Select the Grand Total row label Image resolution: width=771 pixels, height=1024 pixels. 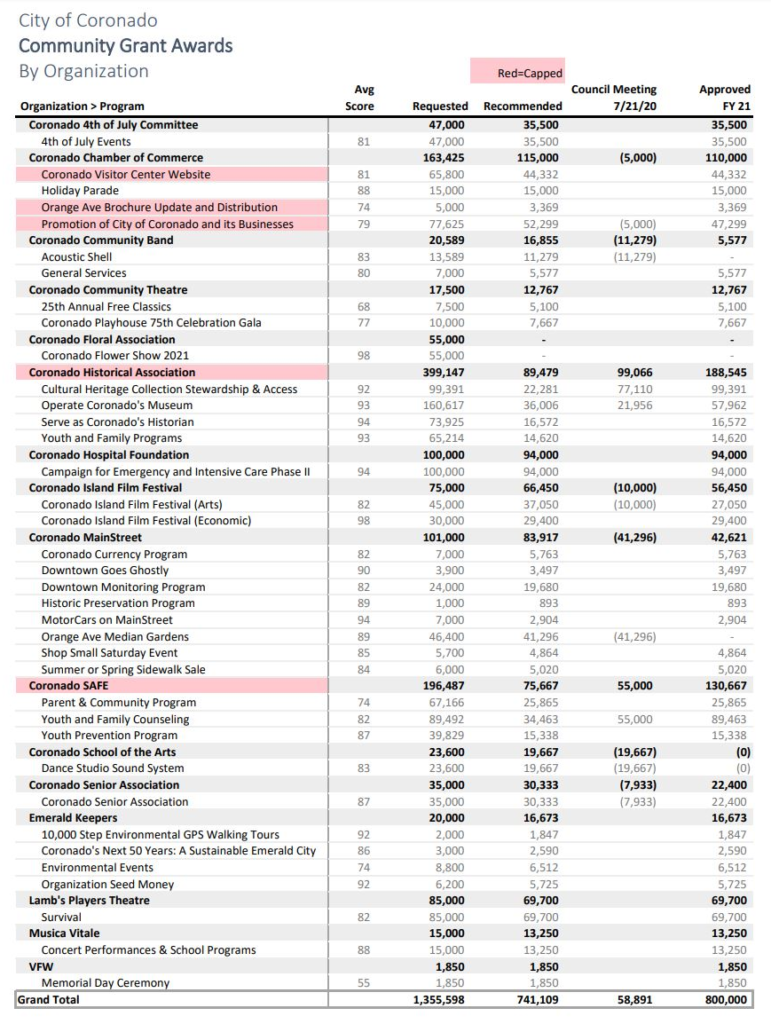[x=49, y=1000]
